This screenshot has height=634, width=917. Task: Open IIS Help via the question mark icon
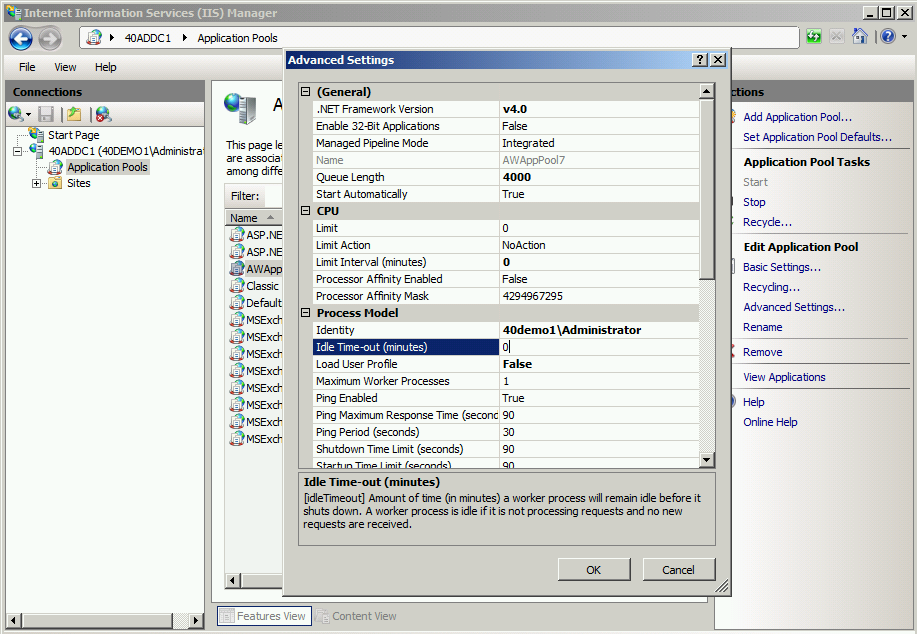886,36
